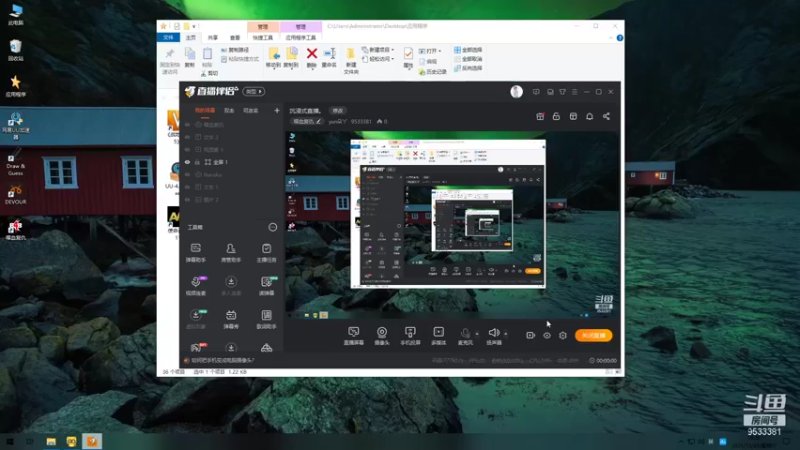Click Paste (粘贴) in Explorer ribbon
This screenshot has width=800, height=450.
(x=207, y=58)
